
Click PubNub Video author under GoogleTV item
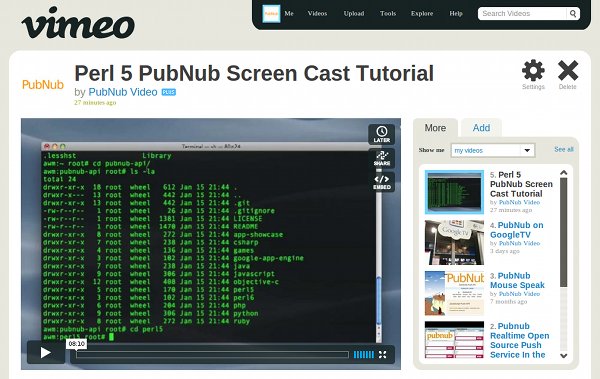point(519,243)
